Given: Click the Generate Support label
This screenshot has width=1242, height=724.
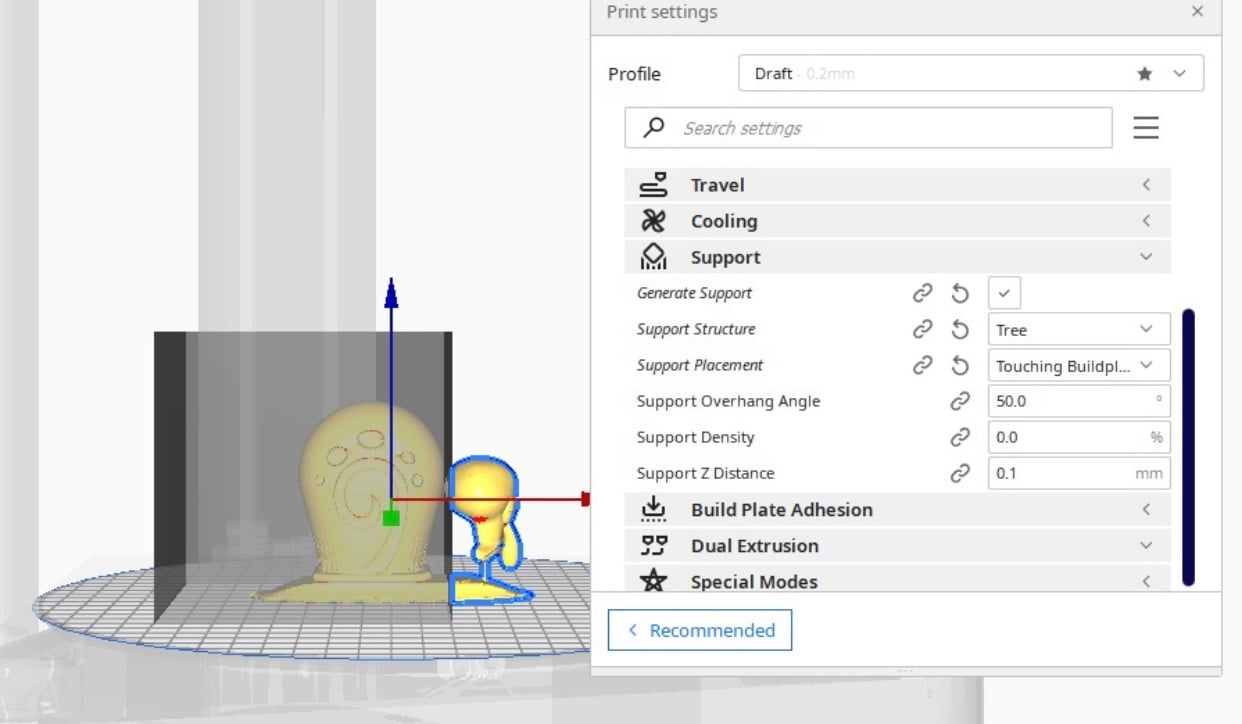Looking at the screenshot, I should pyautogui.click(x=694, y=293).
